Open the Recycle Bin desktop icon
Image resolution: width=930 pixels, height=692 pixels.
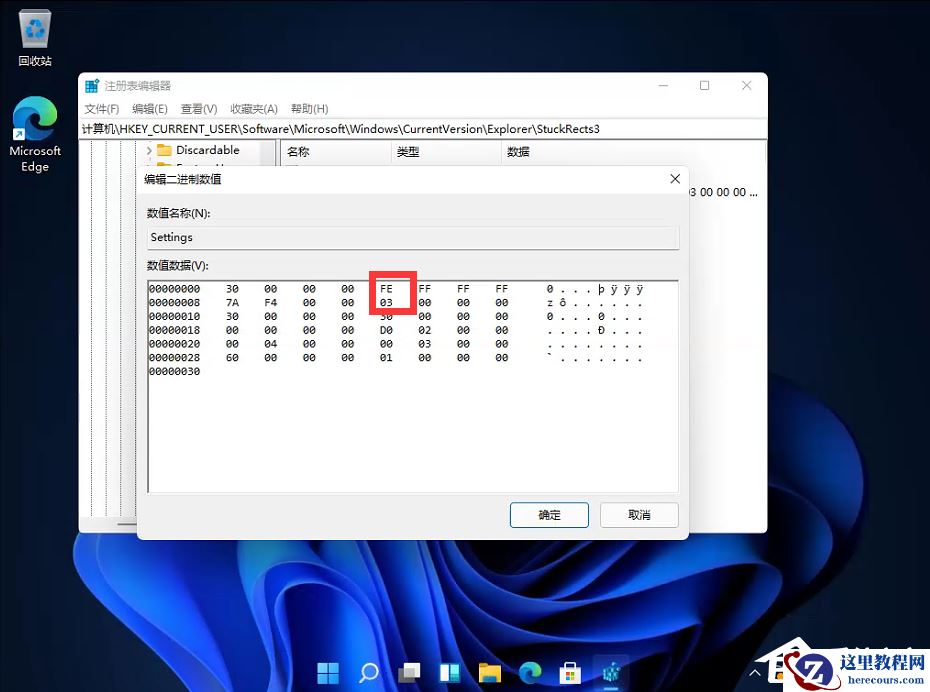[x=35, y=30]
